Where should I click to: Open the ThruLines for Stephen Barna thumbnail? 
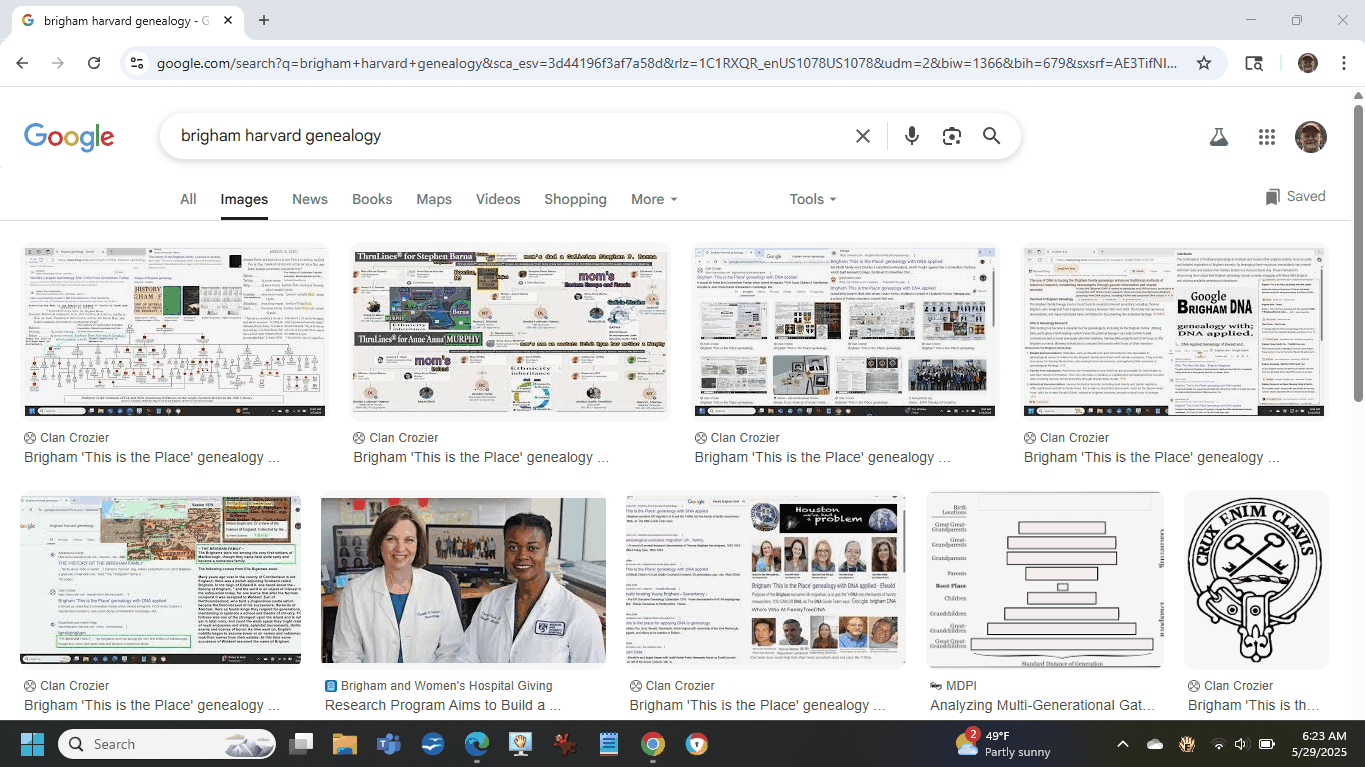[510, 331]
